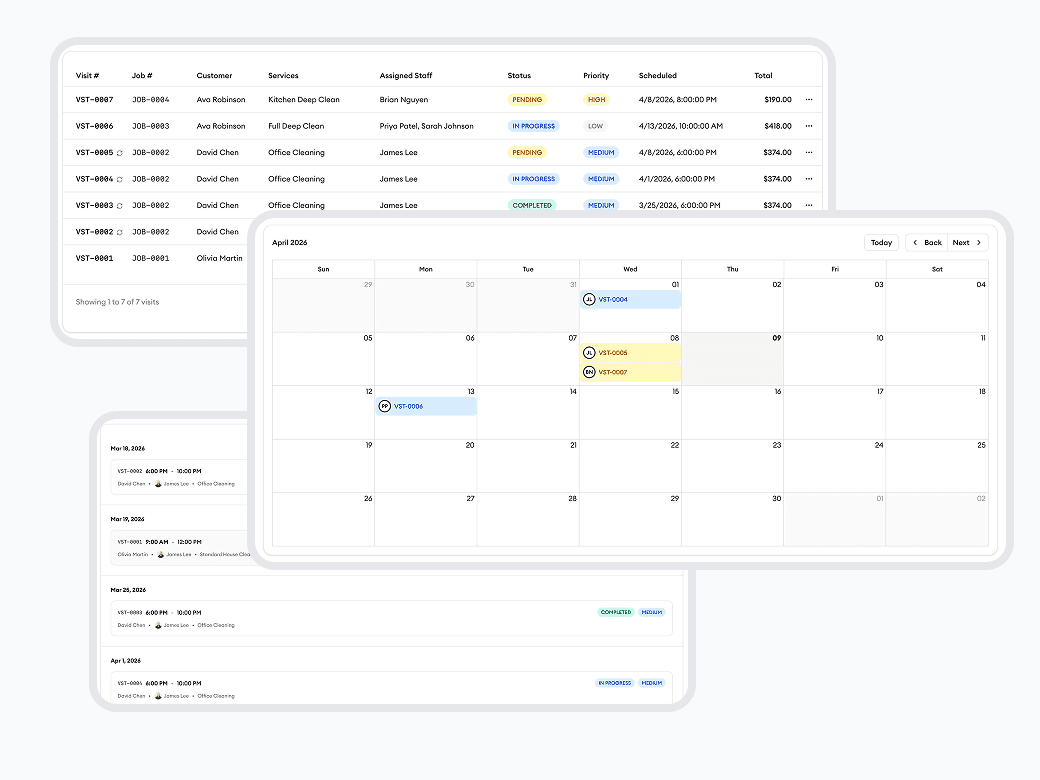This screenshot has width=1040, height=780.
Task: Click the staff icon beside James Lee on Mar 25
Action: pyautogui.click(x=158, y=625)
